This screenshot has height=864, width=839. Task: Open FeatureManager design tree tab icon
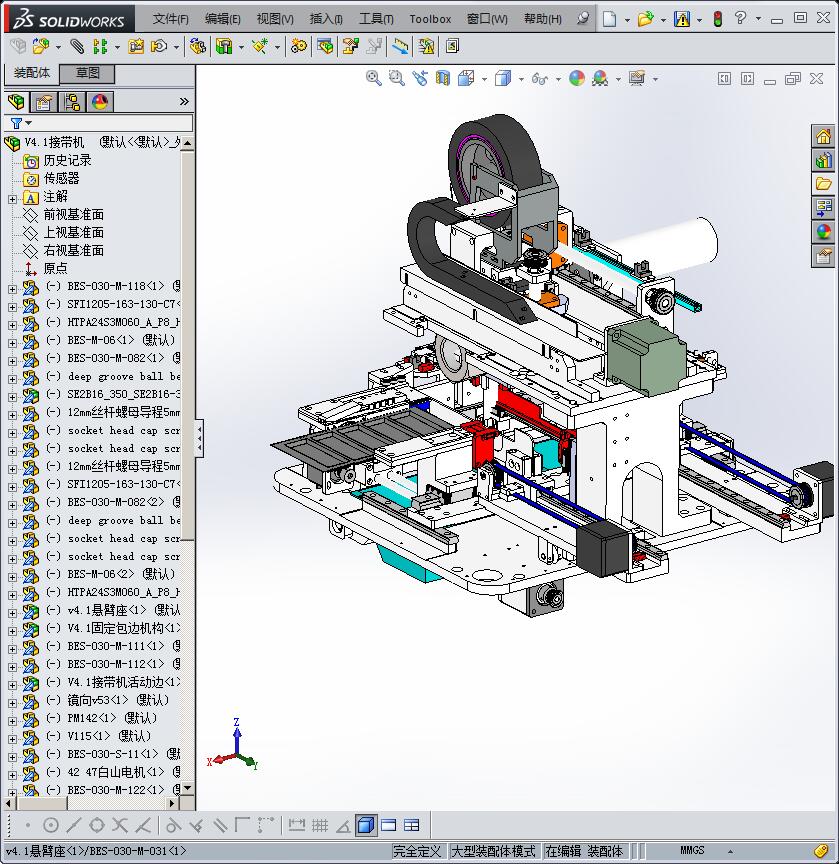click(17, 102)
